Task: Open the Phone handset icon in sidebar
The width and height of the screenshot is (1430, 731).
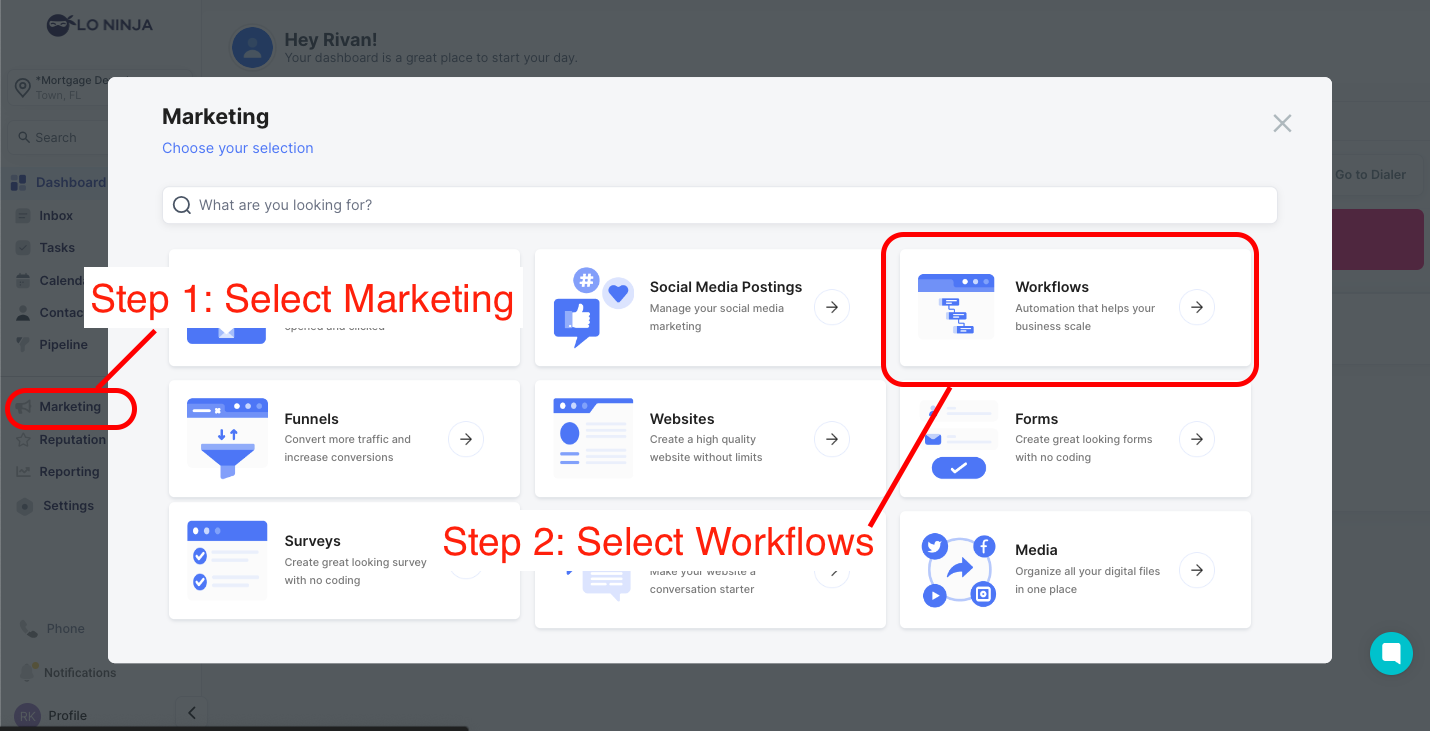Action: coord(29,629)
